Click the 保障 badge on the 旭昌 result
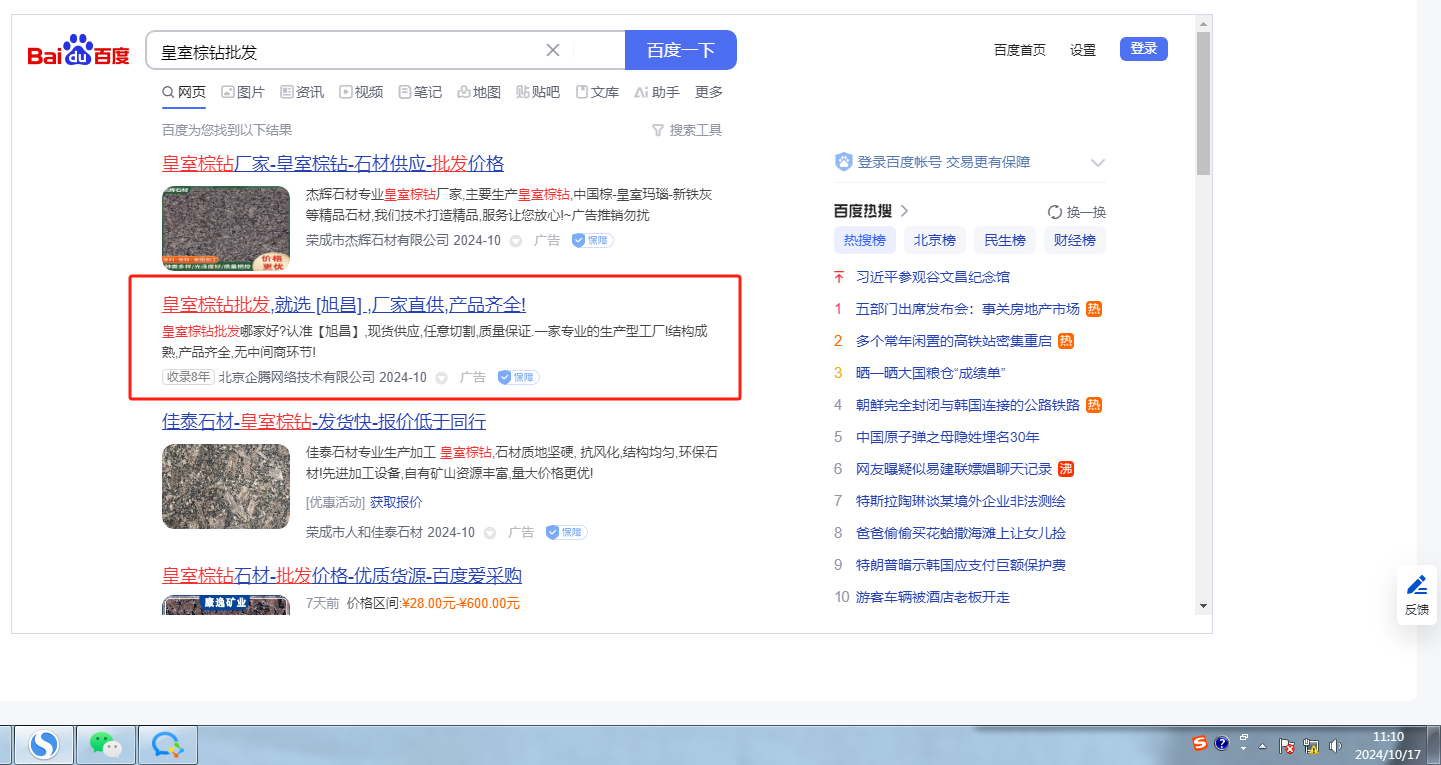Image resolution: width=1441 pixels, height=765 pixels. pos(518,377)
